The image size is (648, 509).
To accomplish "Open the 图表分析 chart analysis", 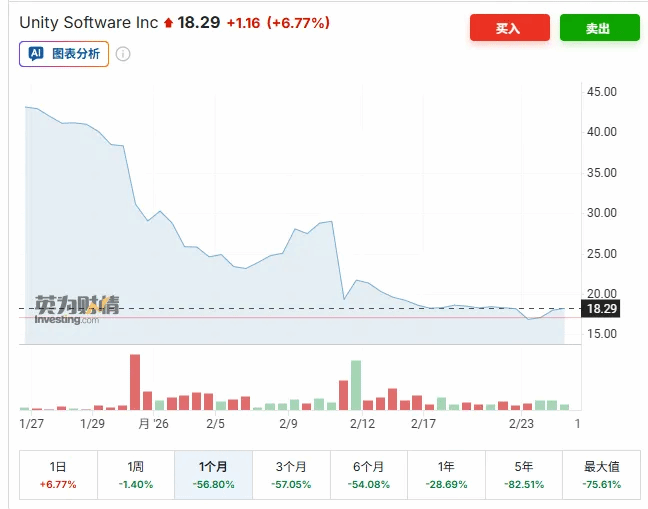I will coord(75,54).
